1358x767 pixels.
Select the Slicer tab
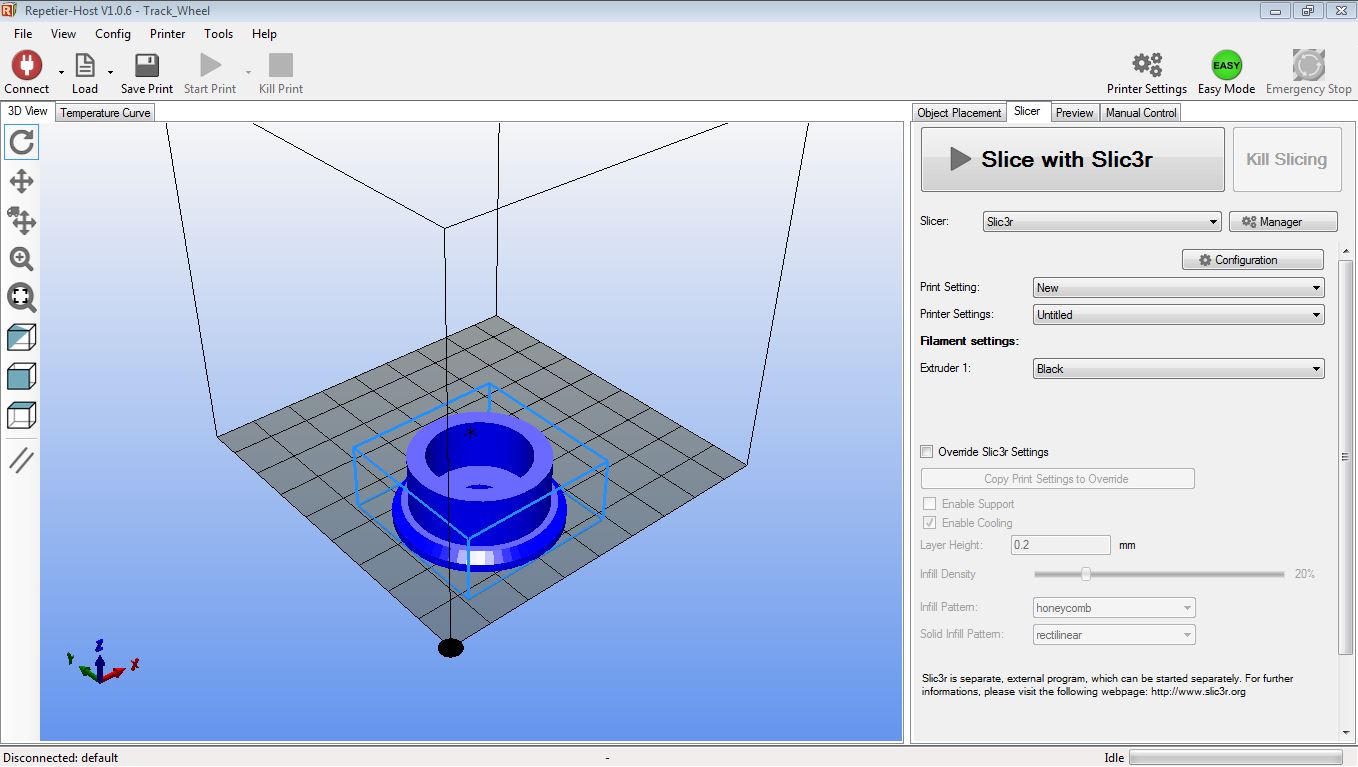[1027, 111]
